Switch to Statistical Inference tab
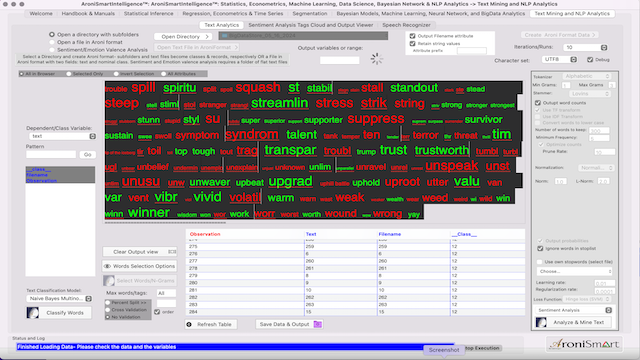 (x=149, y=13)
